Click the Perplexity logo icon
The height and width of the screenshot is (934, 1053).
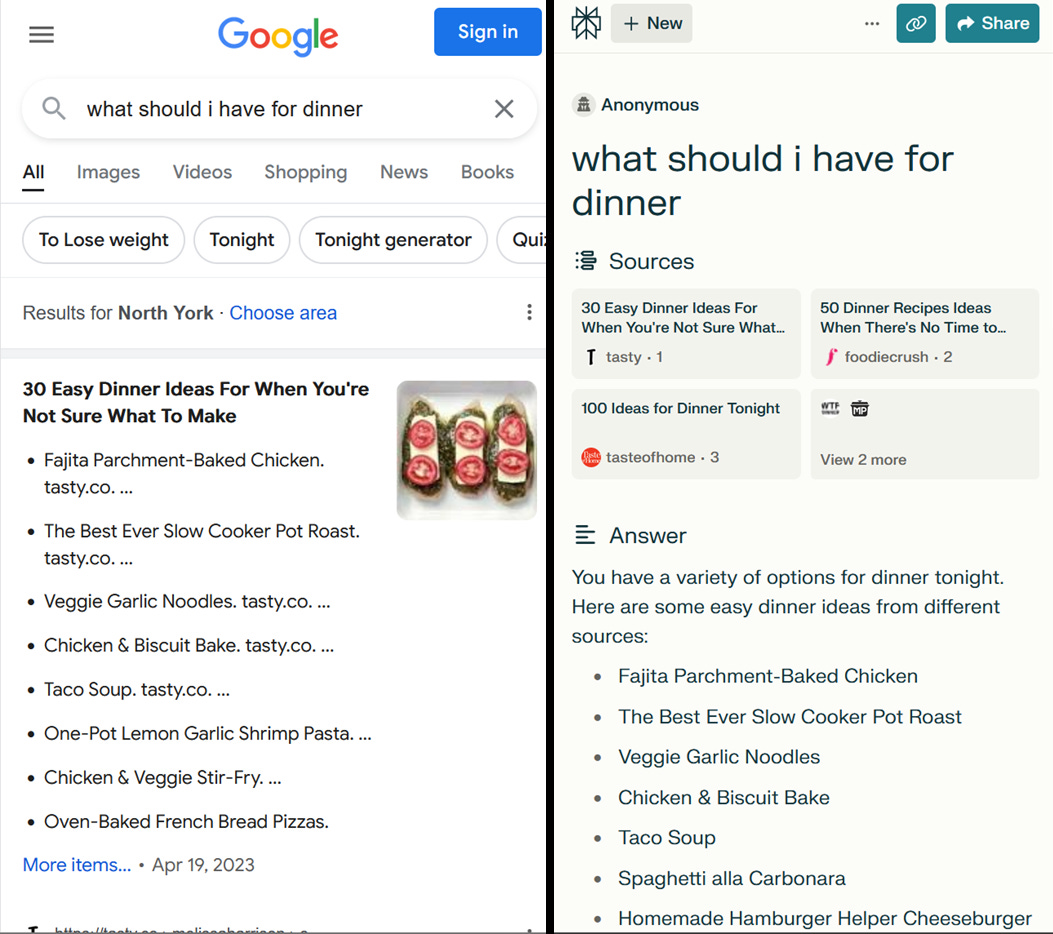click(586, 23)
